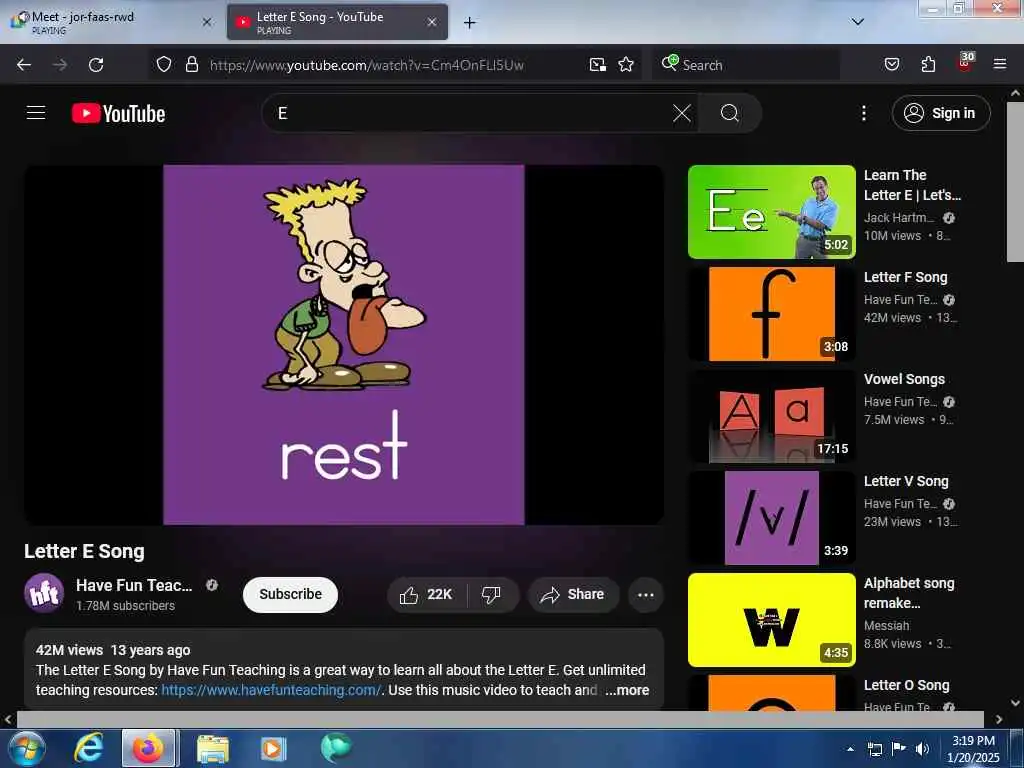Click the YouTube search magnifier button
Viewport: 1024px width, 768px height.
click(729, 113)
